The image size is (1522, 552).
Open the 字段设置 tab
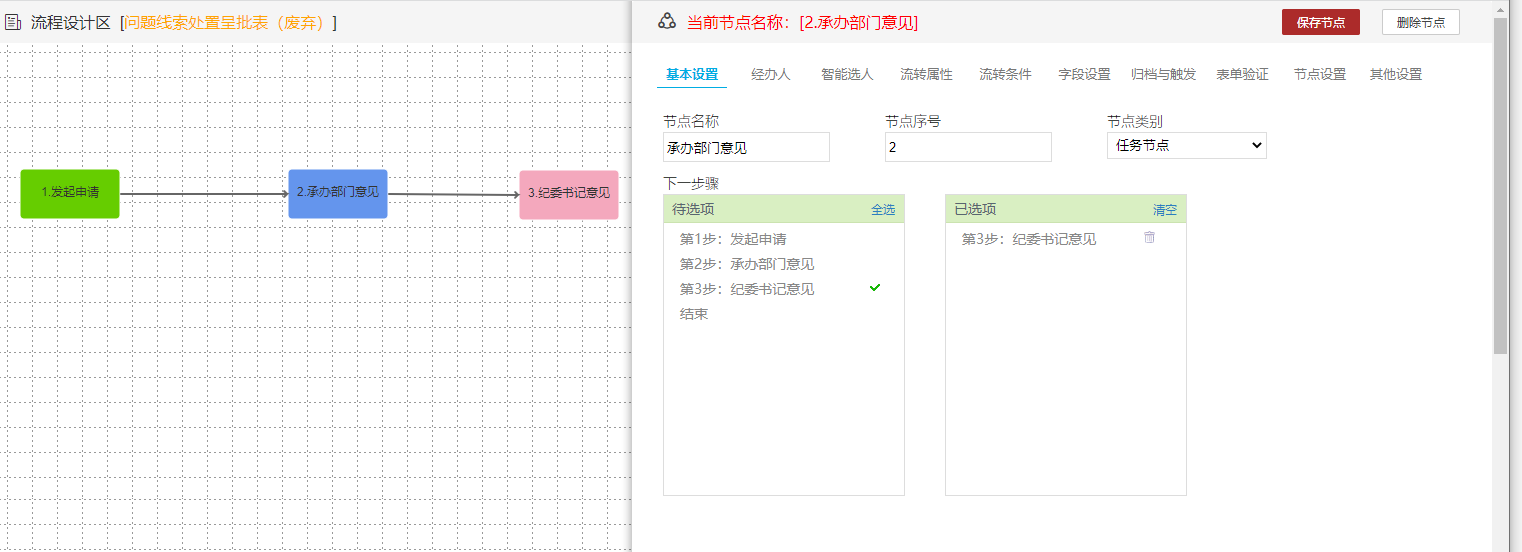[x=1084, y=74]
